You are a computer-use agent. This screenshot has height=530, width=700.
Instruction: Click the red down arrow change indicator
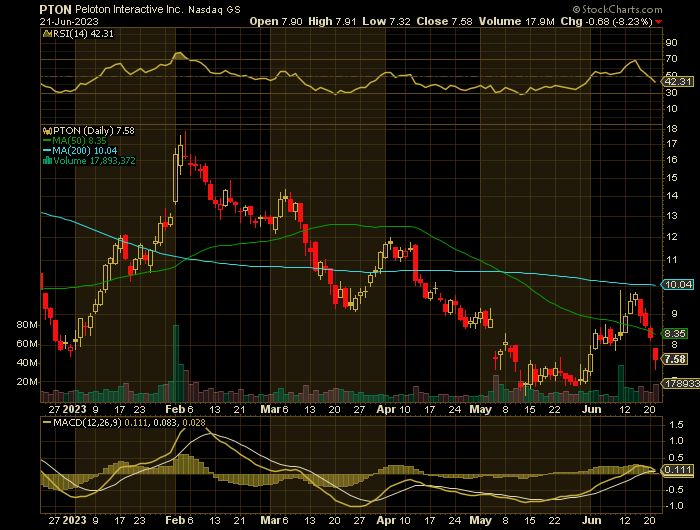coord(658,22)
